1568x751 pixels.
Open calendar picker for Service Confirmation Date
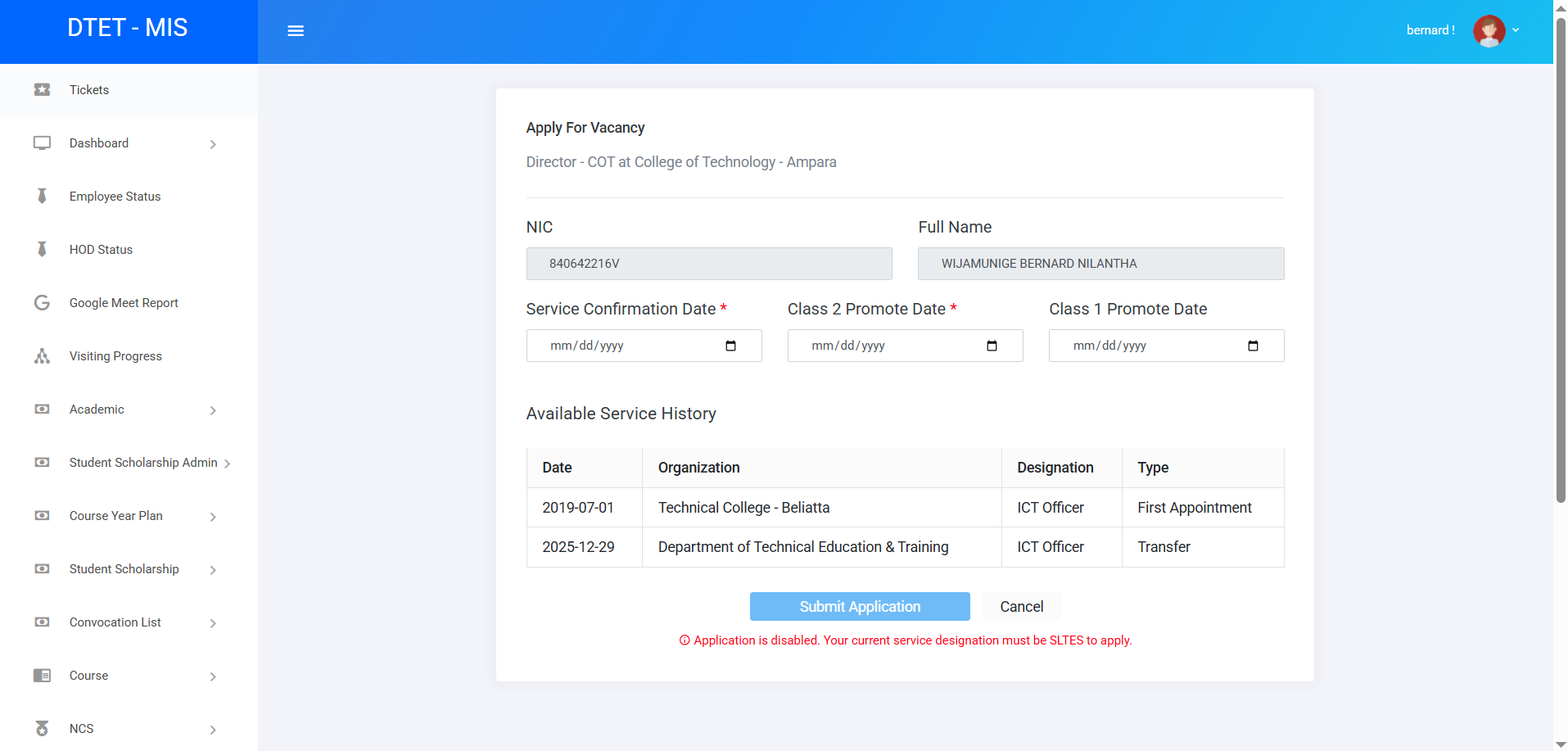click(x=730, y=346)
